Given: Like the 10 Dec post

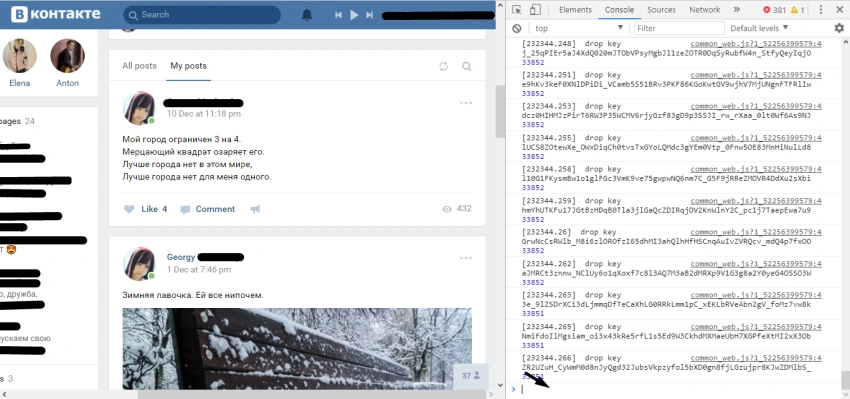Looking at the screenshot, I should point(145,209).
